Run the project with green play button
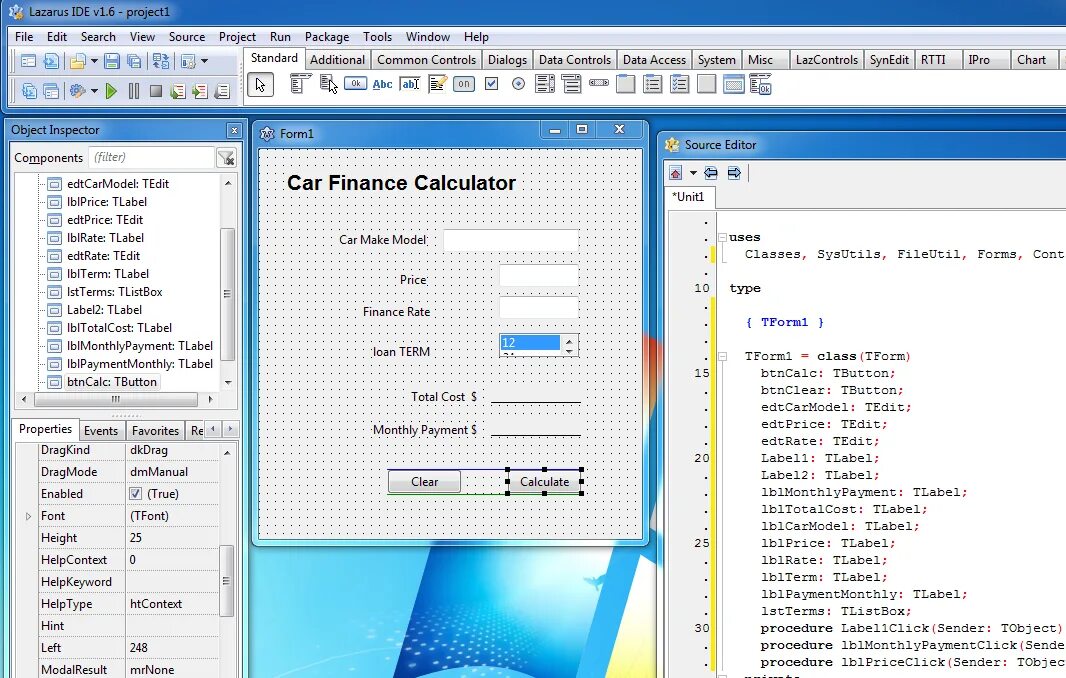 (111, 90)
